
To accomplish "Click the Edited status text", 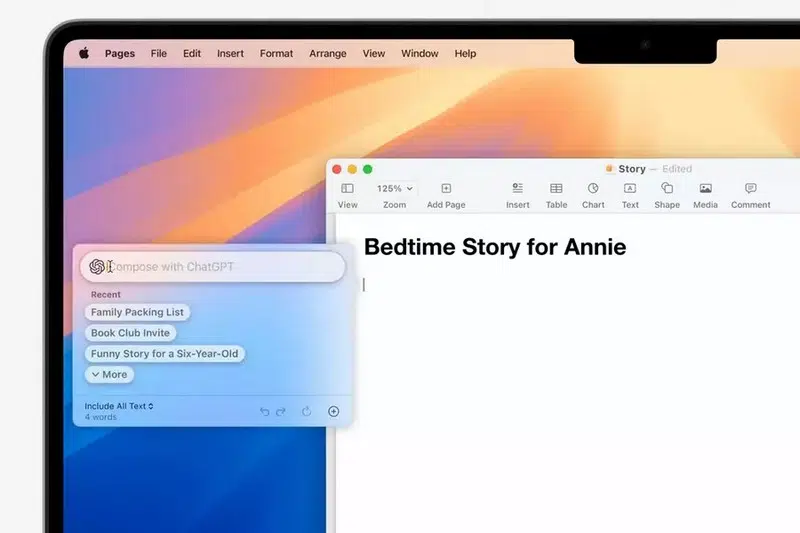I will tap(677, 169).
